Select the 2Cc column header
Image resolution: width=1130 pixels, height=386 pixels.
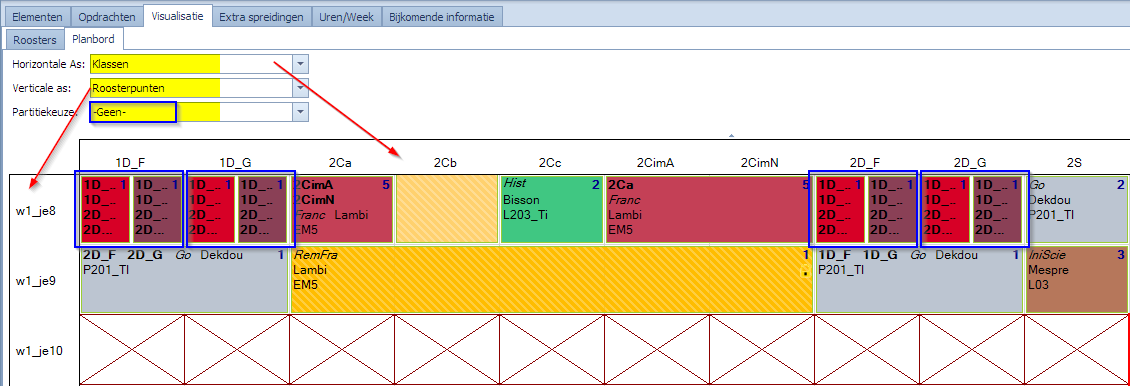click(551, 163)
